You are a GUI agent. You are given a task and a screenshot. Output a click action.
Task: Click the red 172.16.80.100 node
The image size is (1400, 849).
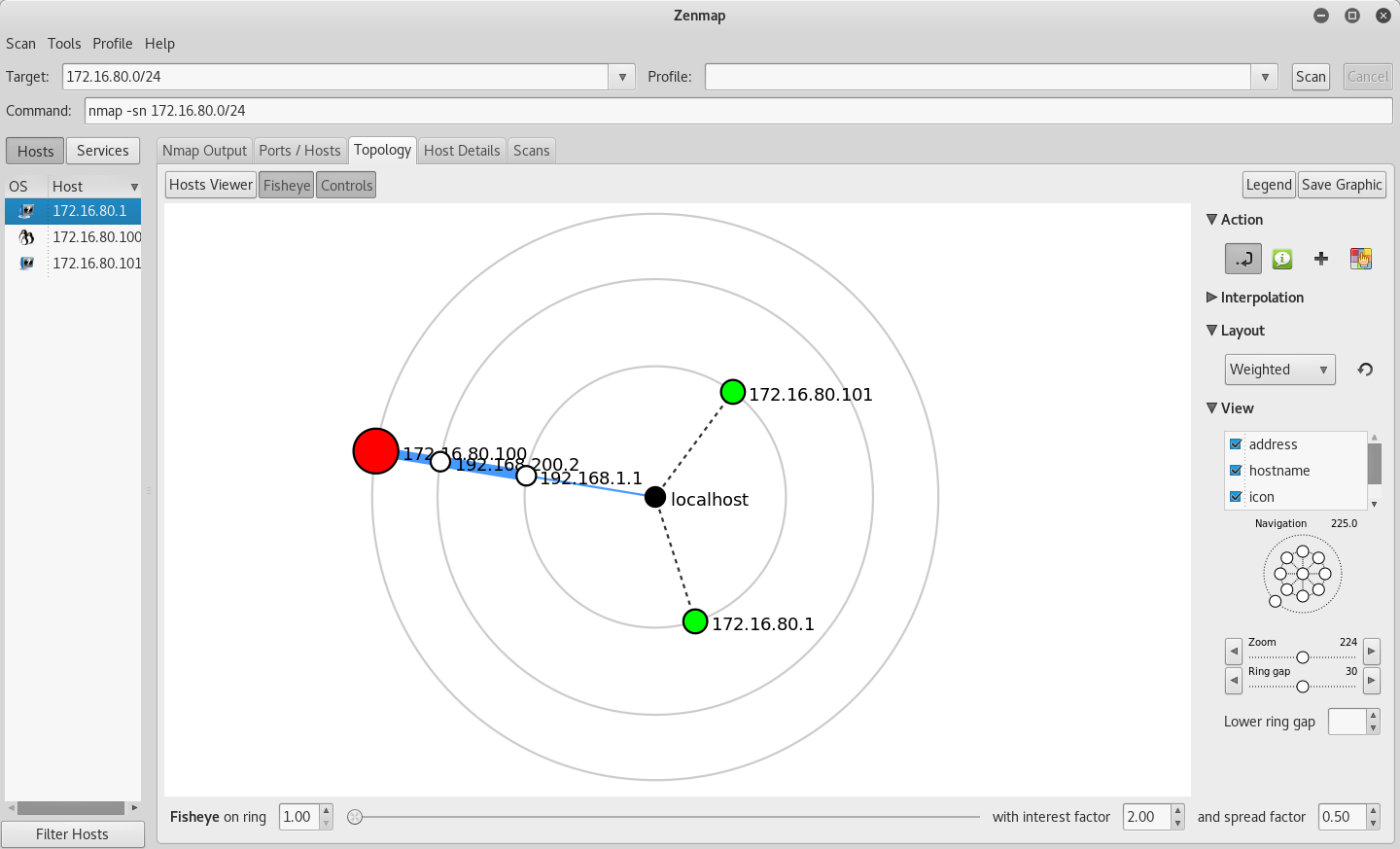(375, 451)
